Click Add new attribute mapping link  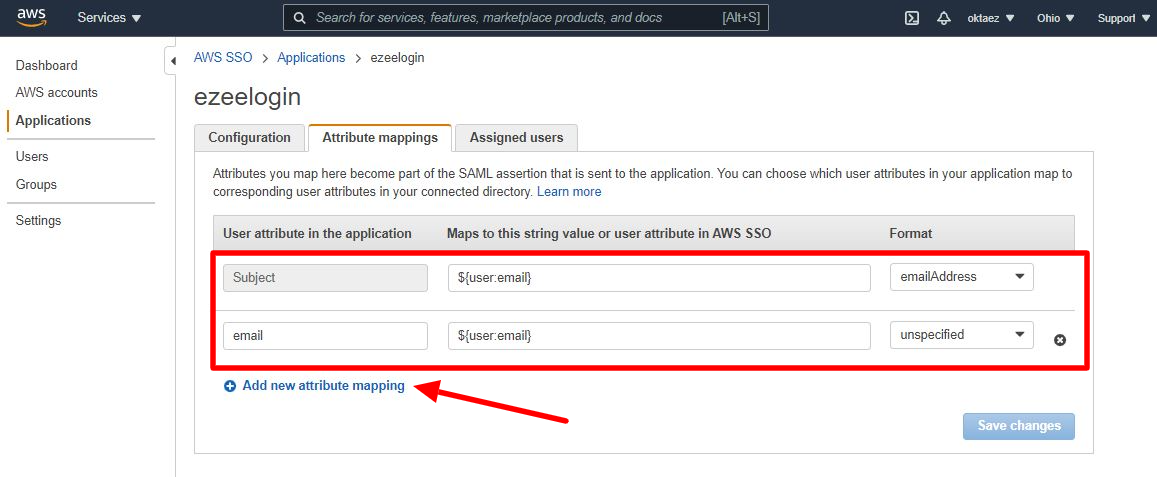coord(323,385)
